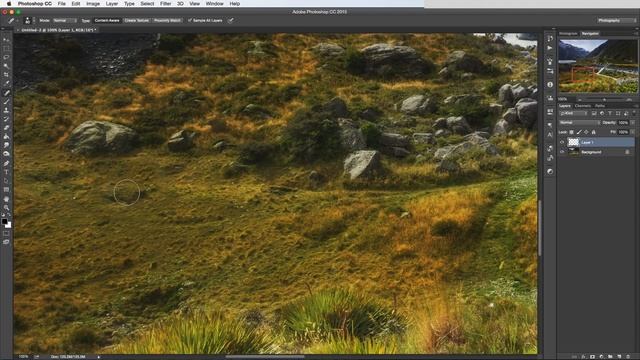Select the Quick Selection tool

coord(6,66)
